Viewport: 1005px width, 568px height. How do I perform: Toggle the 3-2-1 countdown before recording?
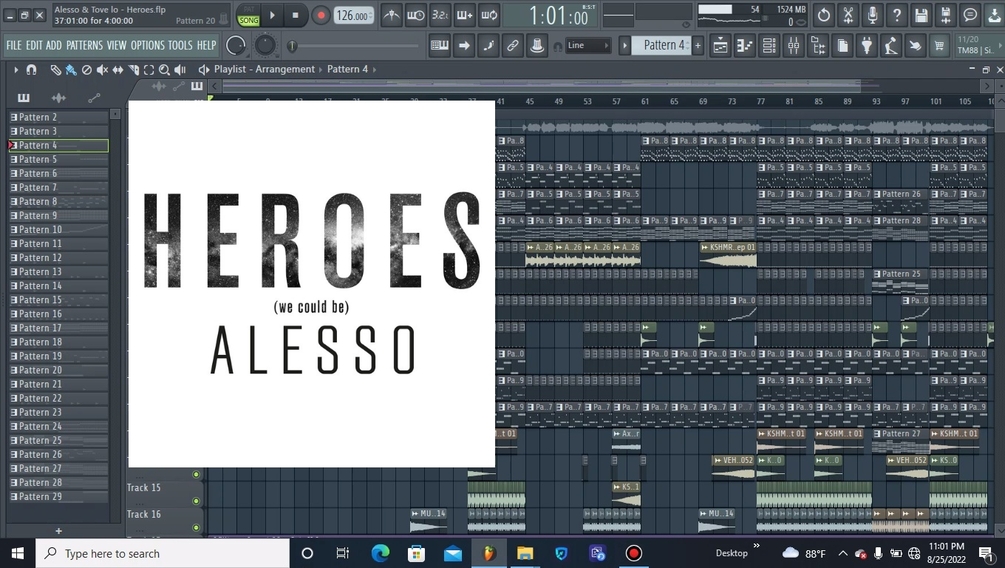pos(440,15)
